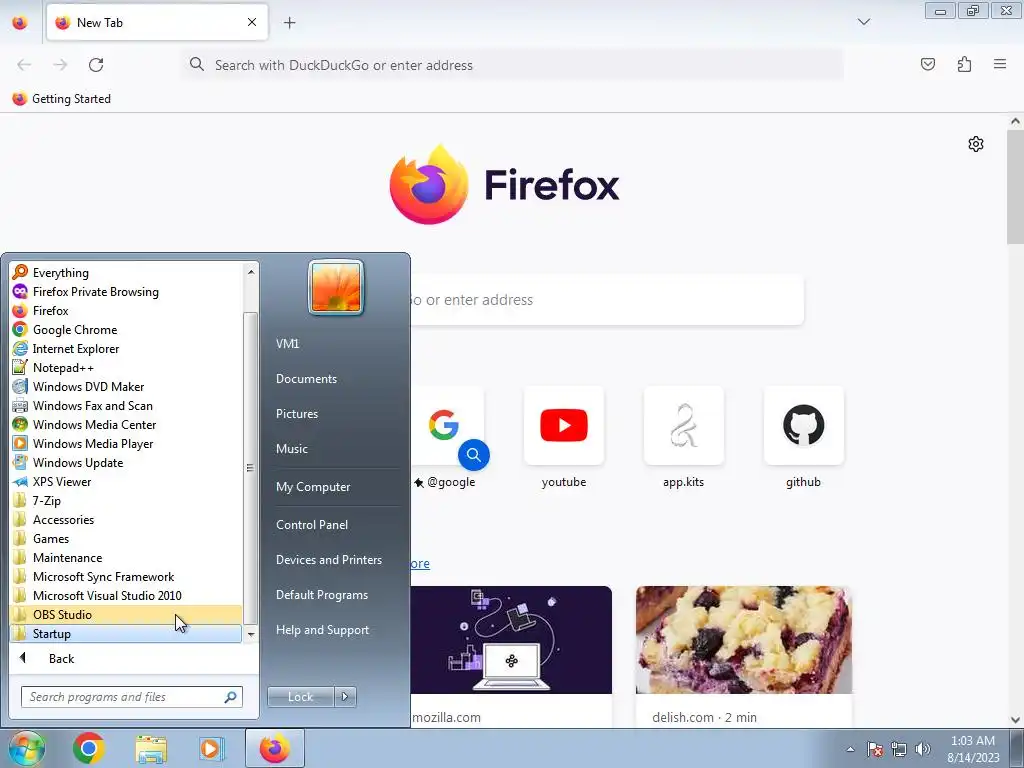The width and height of the screenshot is (1024, 768).
Task: Click the Firefox back arrow
Action: [x=24, y=65]
